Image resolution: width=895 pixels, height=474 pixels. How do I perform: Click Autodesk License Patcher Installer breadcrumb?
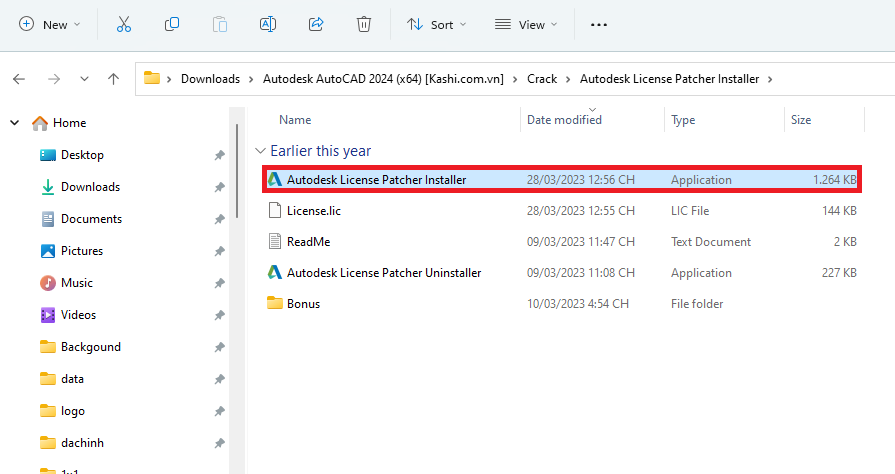click(670, 79)
